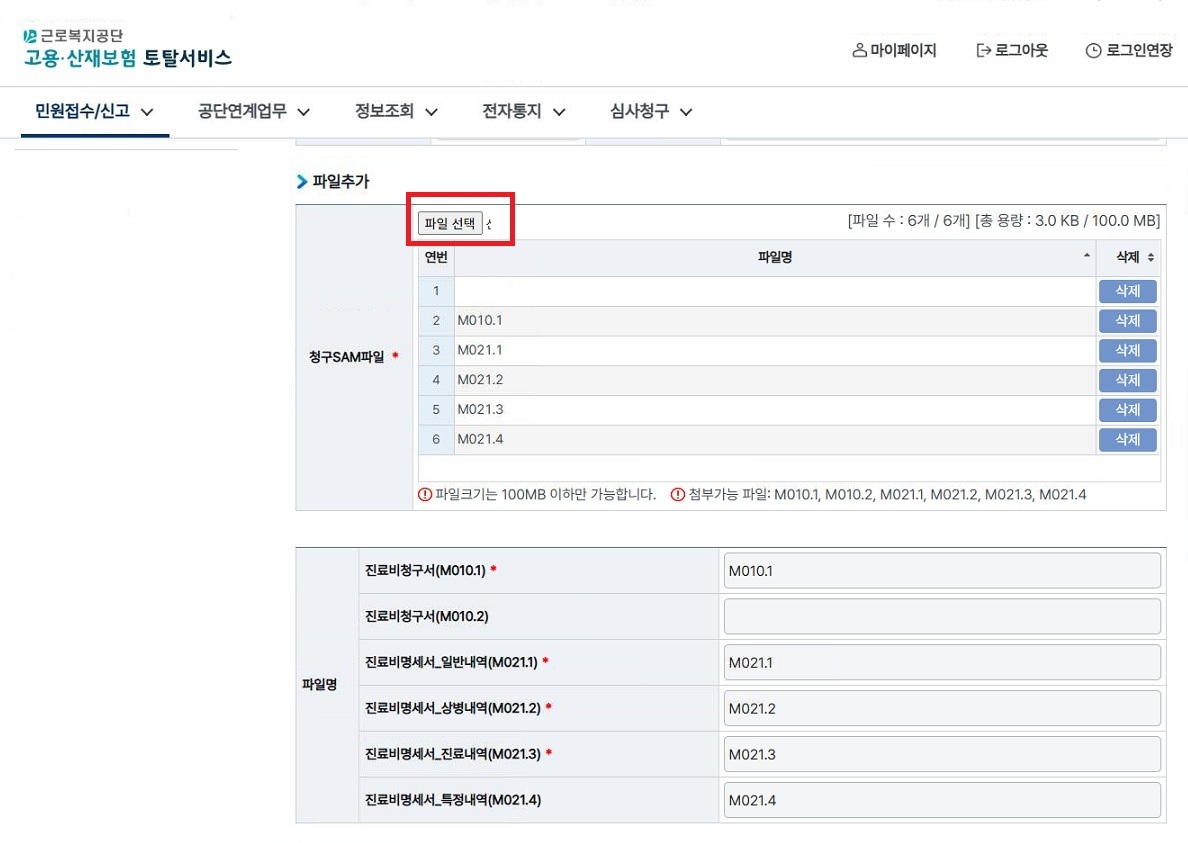Sort by the 파일명 column header arrow
Screen dimensions: 1188x843
(1087, 258)
